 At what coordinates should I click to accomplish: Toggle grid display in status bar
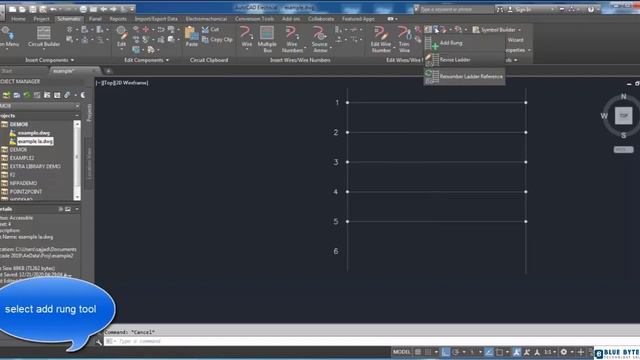tap(418, 352)
